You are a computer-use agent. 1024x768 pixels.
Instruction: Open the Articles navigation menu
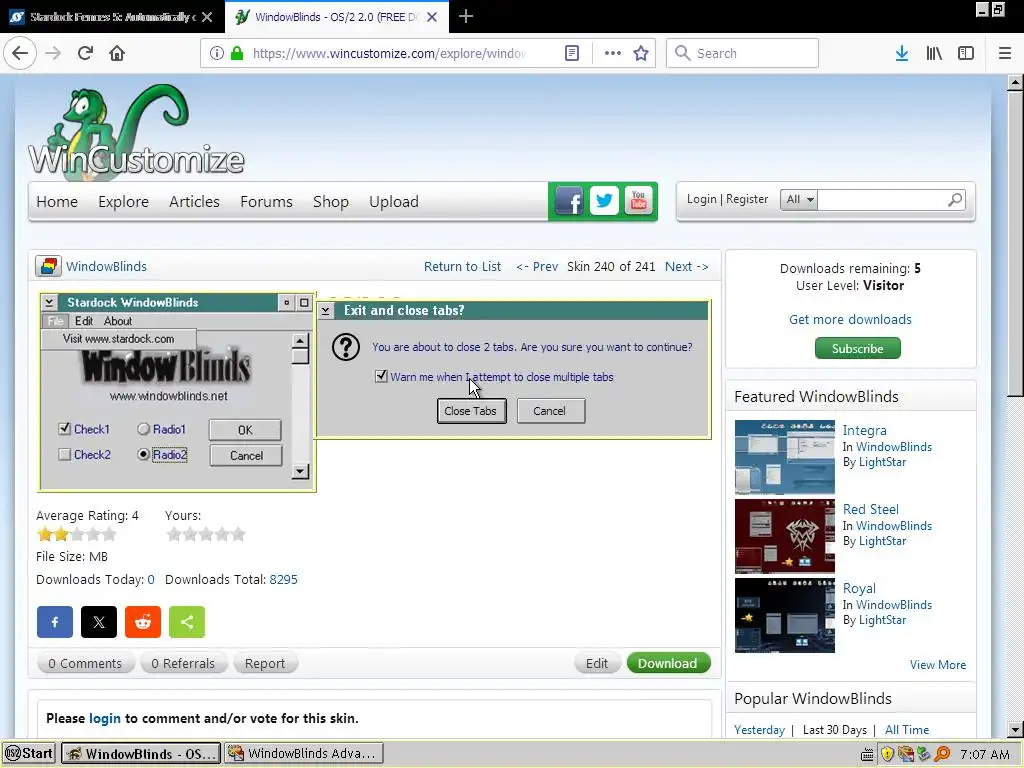click(194, 202)
